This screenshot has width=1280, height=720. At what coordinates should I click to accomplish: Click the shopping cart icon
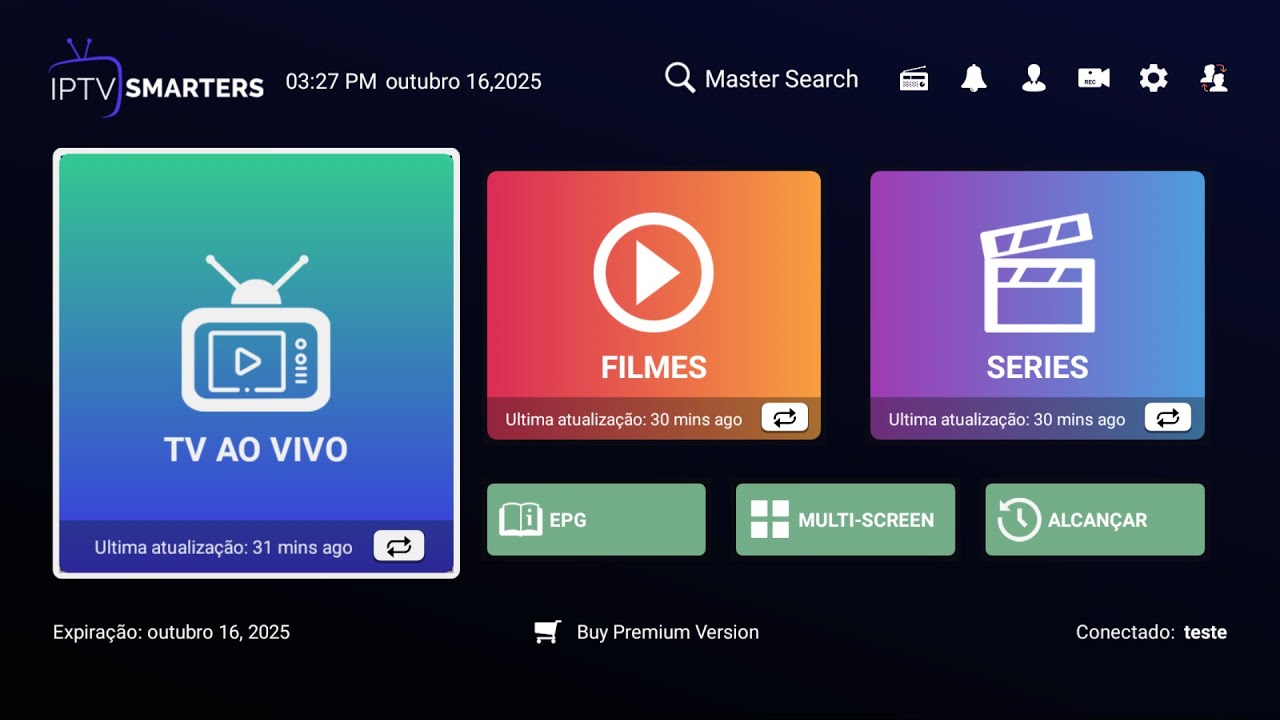point(547,632)
